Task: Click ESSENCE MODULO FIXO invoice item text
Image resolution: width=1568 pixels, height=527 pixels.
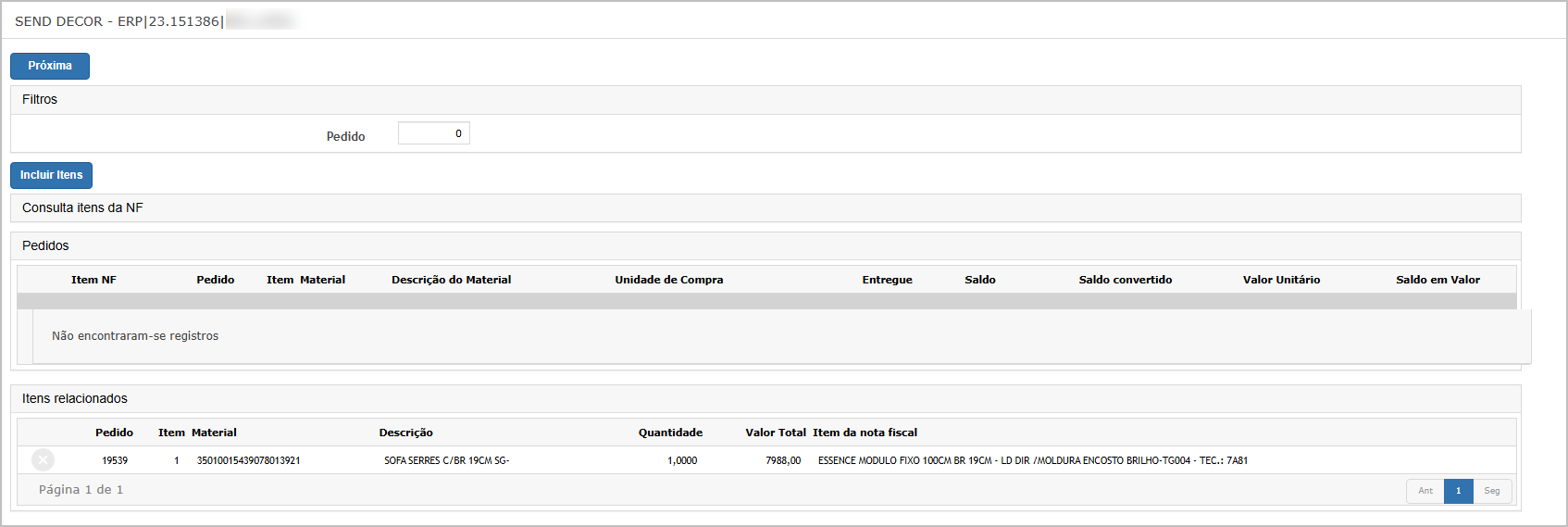Action: tap(1033, 460)
